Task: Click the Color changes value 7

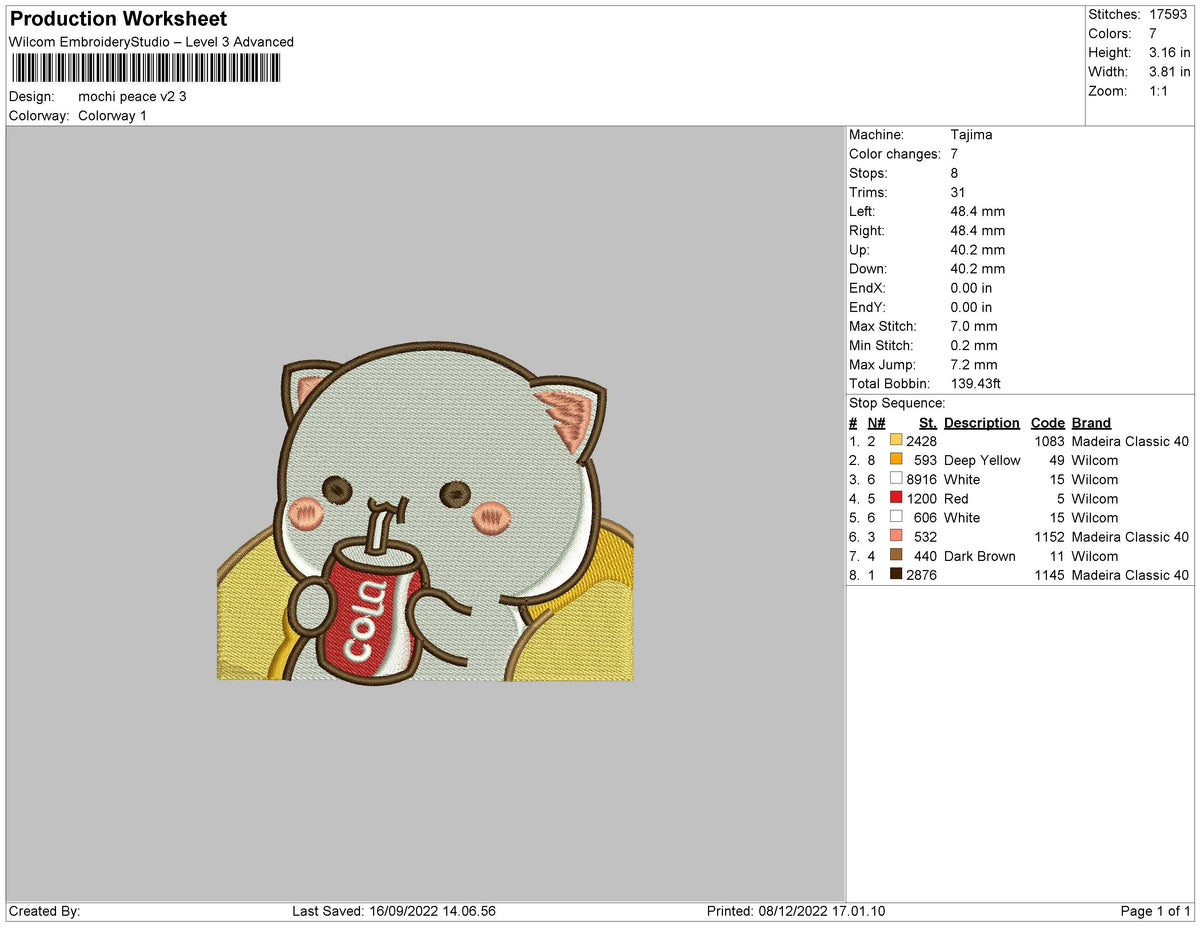Action: [x=954, y=154]
